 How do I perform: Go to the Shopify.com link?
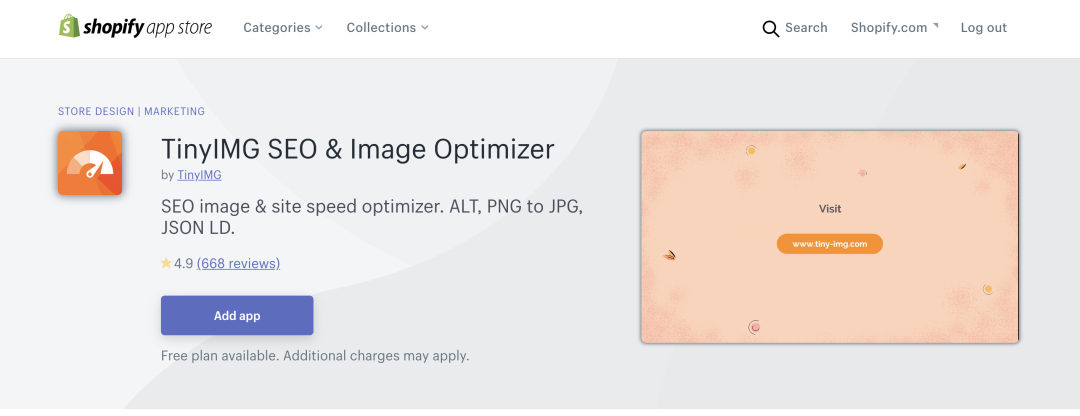click(x=889, y=28)
